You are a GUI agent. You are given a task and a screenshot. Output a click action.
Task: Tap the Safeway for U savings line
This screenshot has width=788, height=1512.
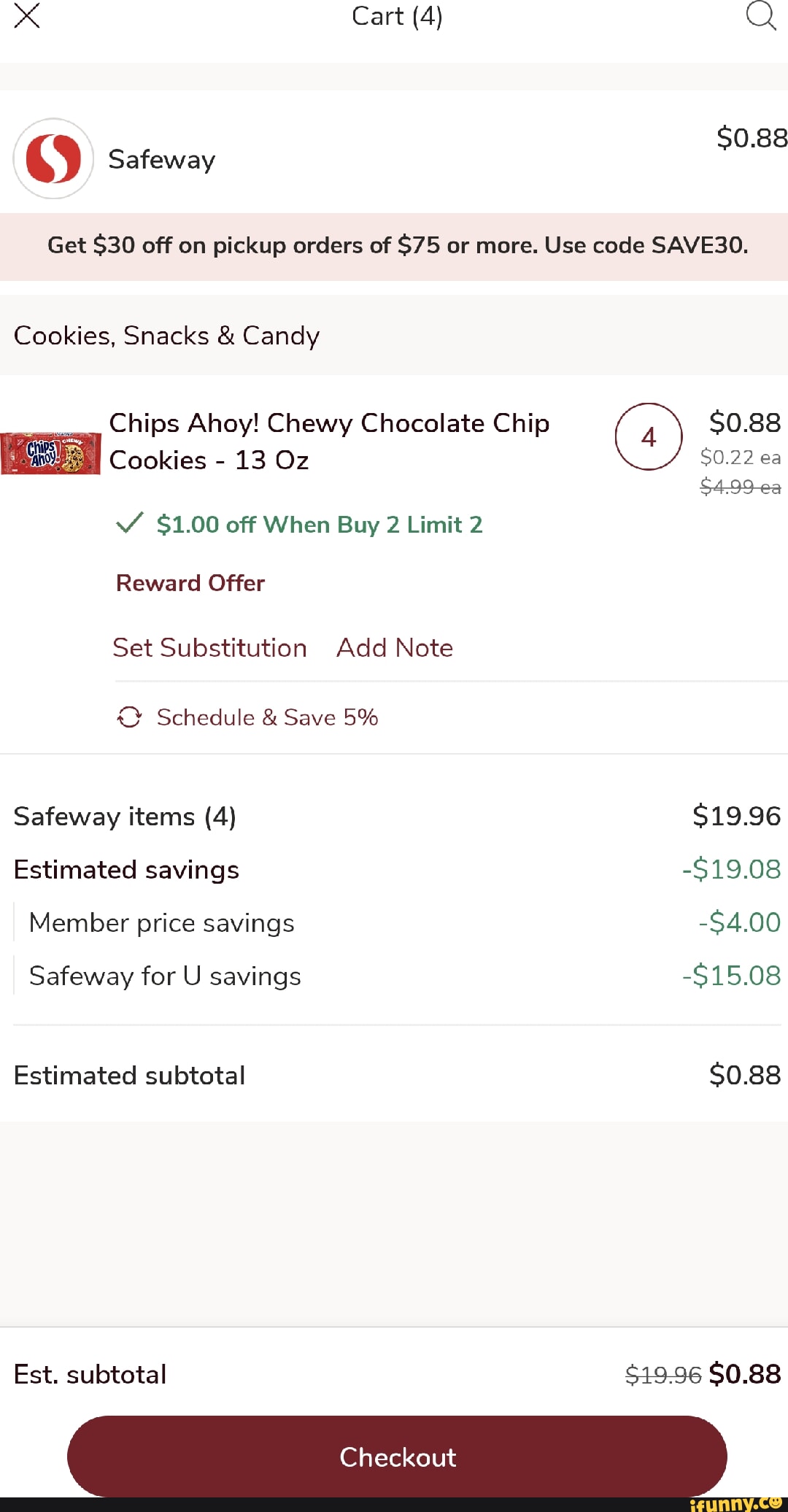[165, 976]
